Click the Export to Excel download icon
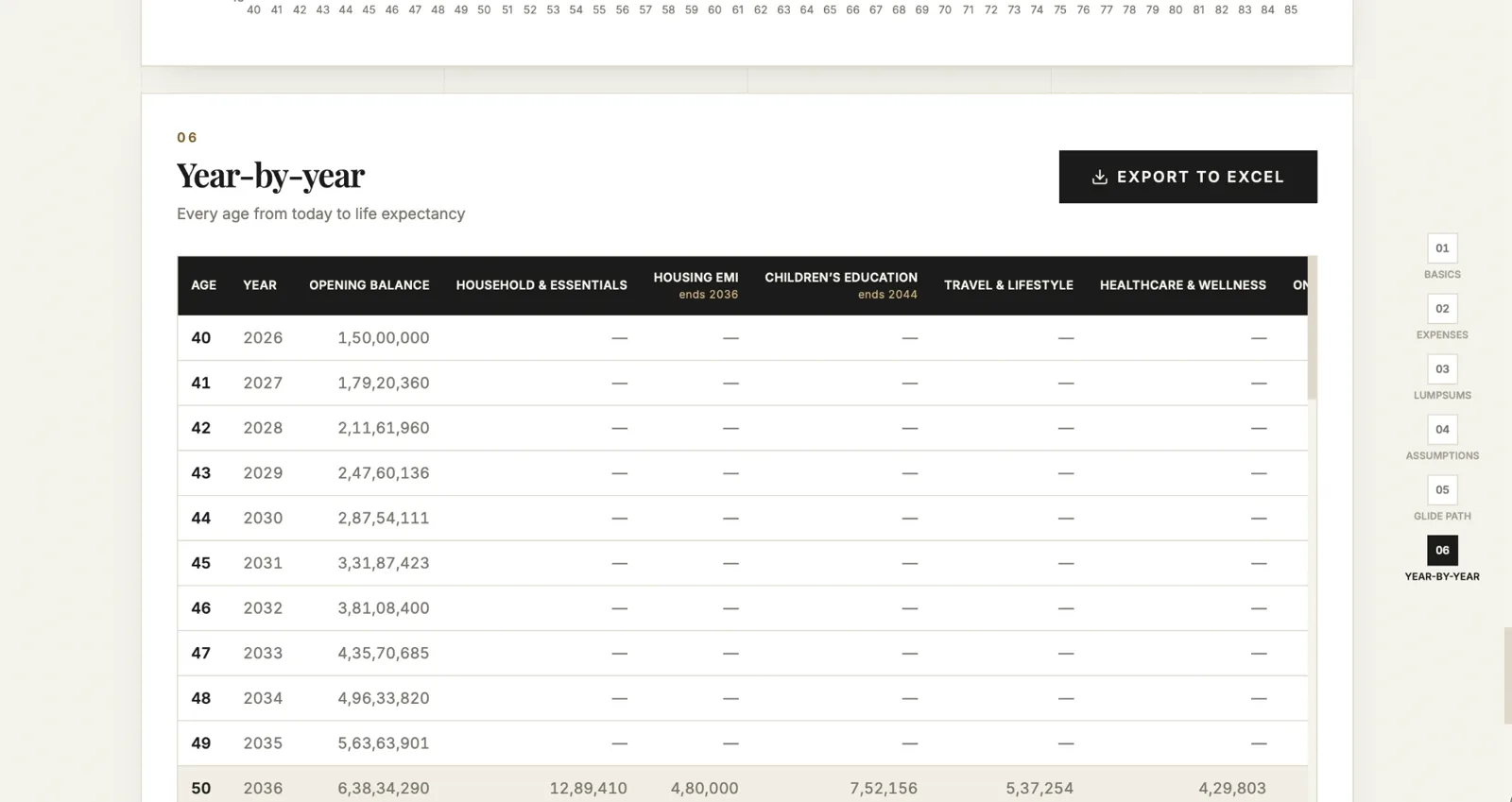Viewport: 1512px width, 802px height. [1099, 177]
